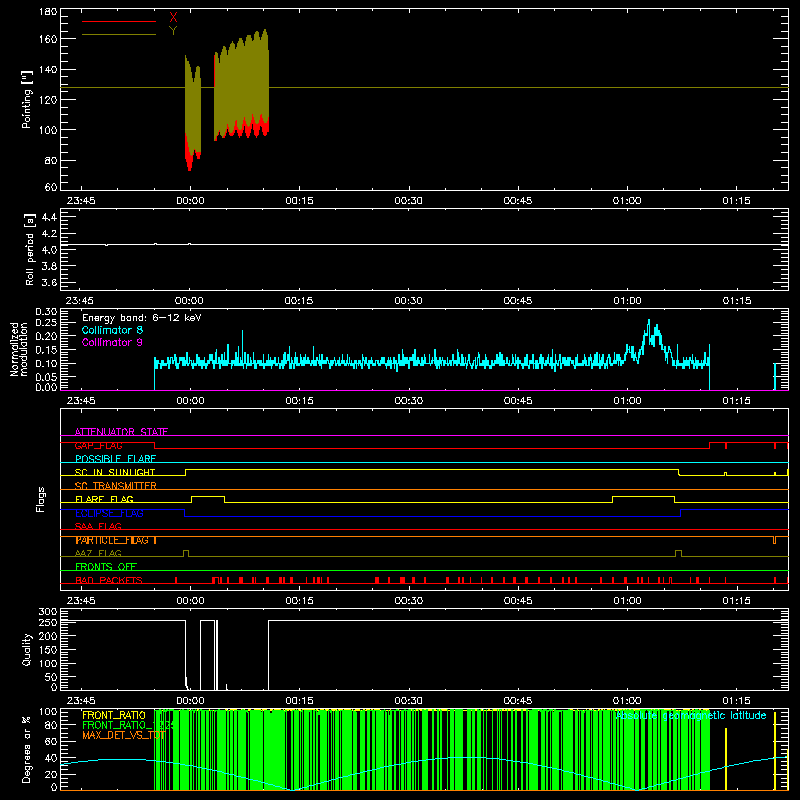Click the 4.4 tick on Roll period axis
800x800 pixels.
point(49,217)
